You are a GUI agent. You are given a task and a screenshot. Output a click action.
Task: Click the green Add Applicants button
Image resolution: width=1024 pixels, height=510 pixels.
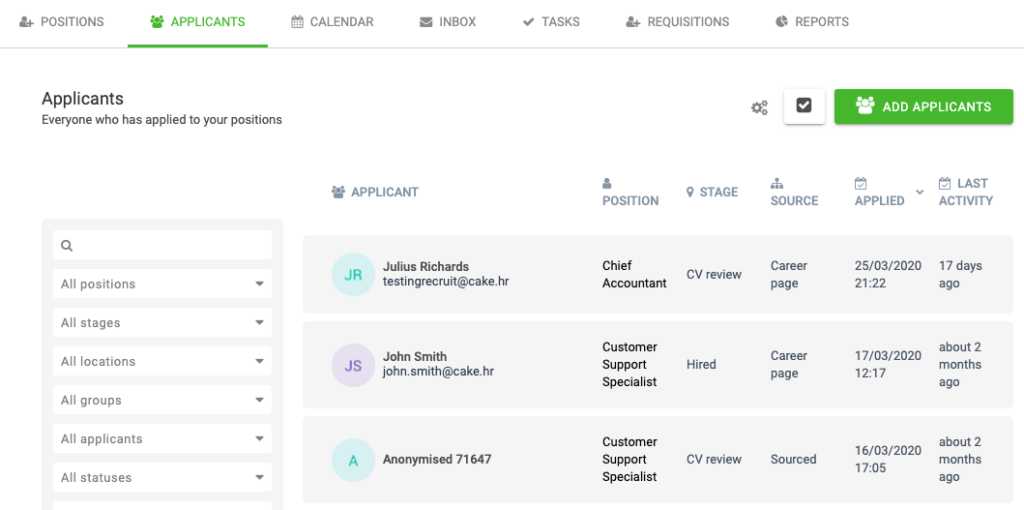pyautogui.click(x=923, y=107)
